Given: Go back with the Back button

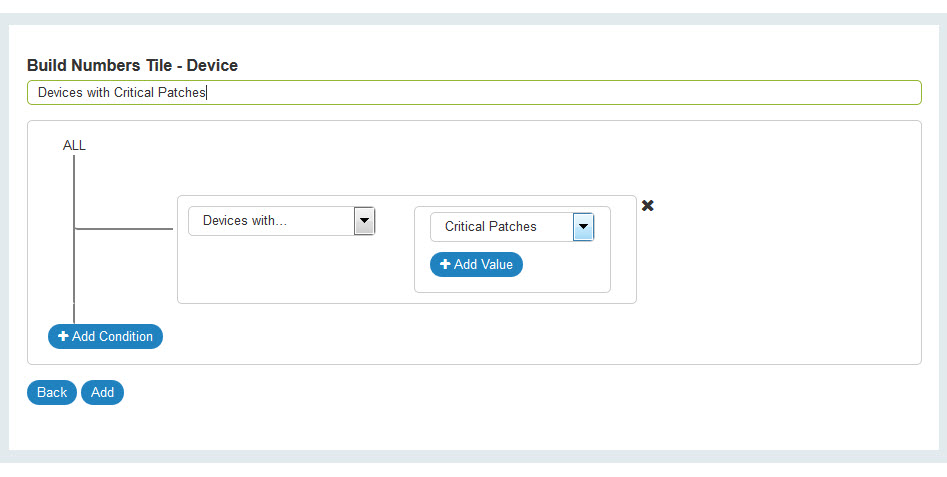Looking at the screenshot, I should click(x=52, y=392).
